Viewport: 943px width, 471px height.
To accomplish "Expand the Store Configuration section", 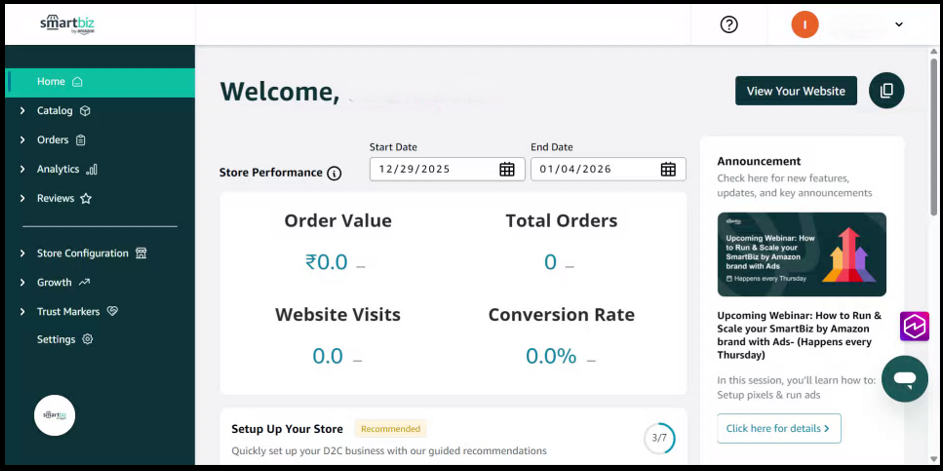I will click(83, 254).
